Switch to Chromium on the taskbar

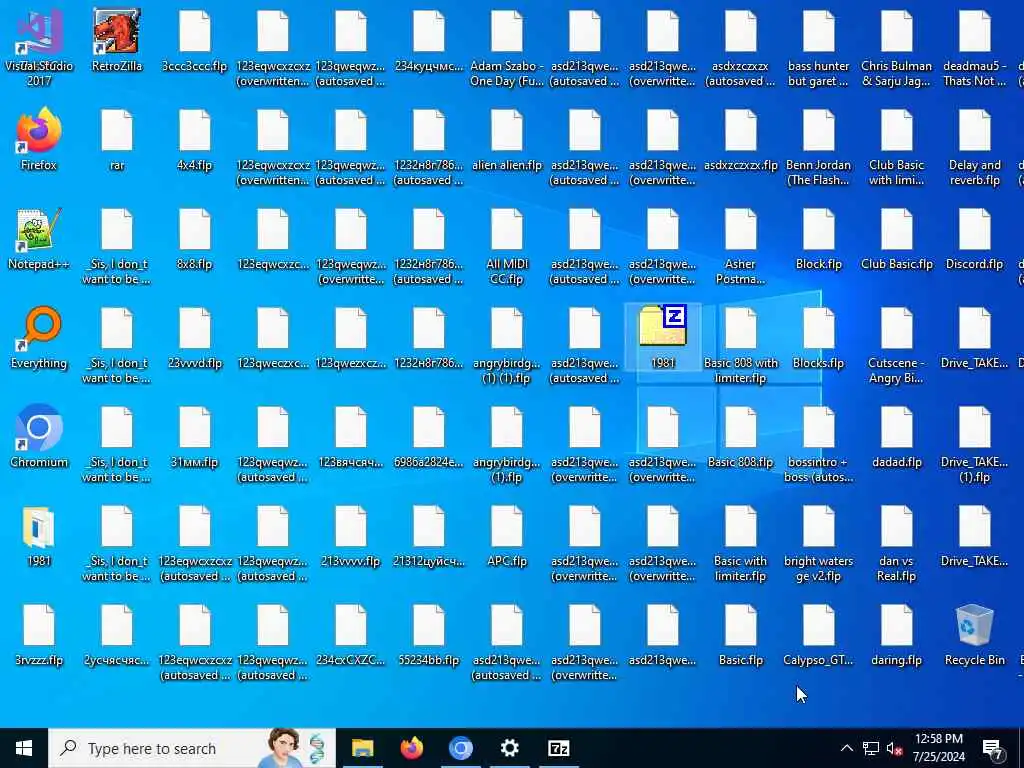pos(460,748)
